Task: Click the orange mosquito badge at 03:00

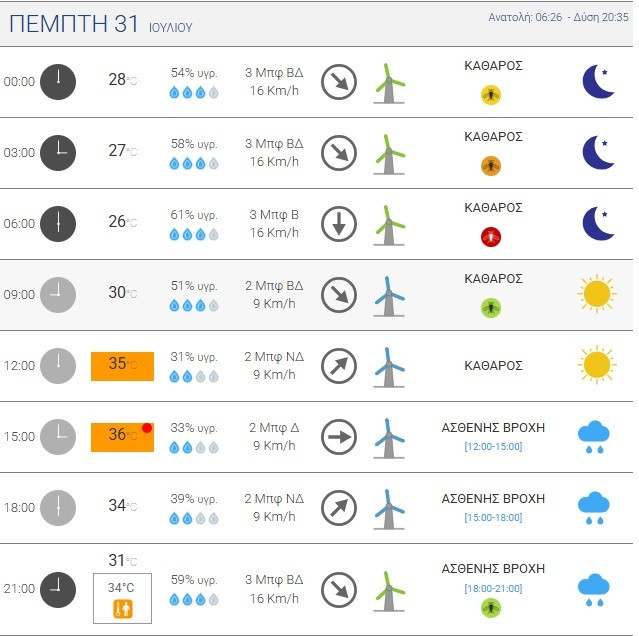Action: (491, 166)
